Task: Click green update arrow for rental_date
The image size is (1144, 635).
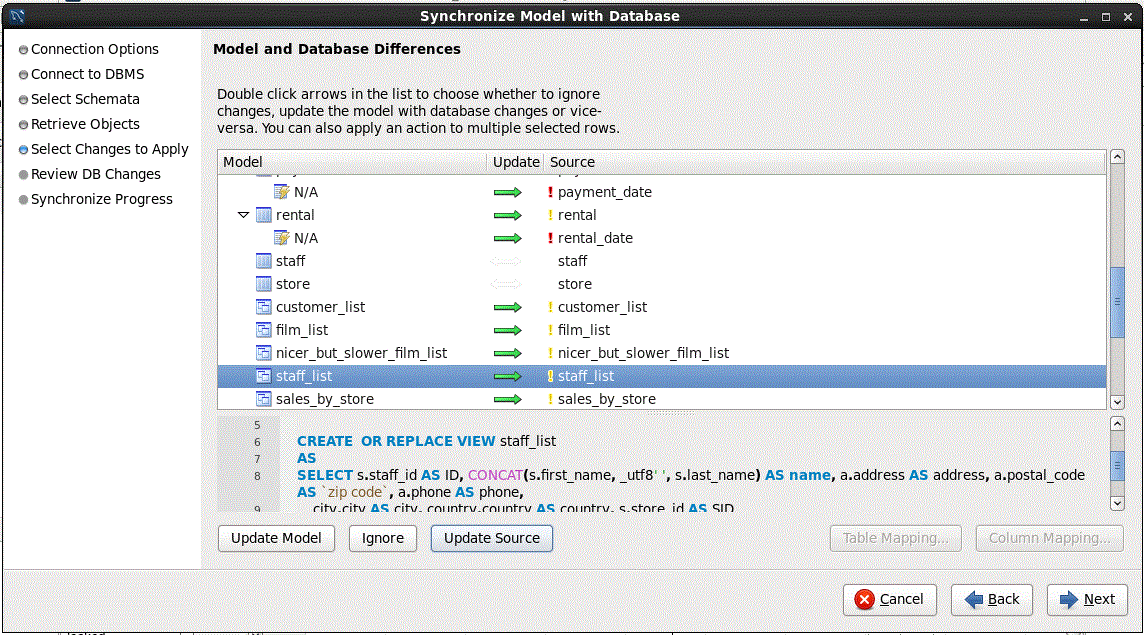Action: 508,238
